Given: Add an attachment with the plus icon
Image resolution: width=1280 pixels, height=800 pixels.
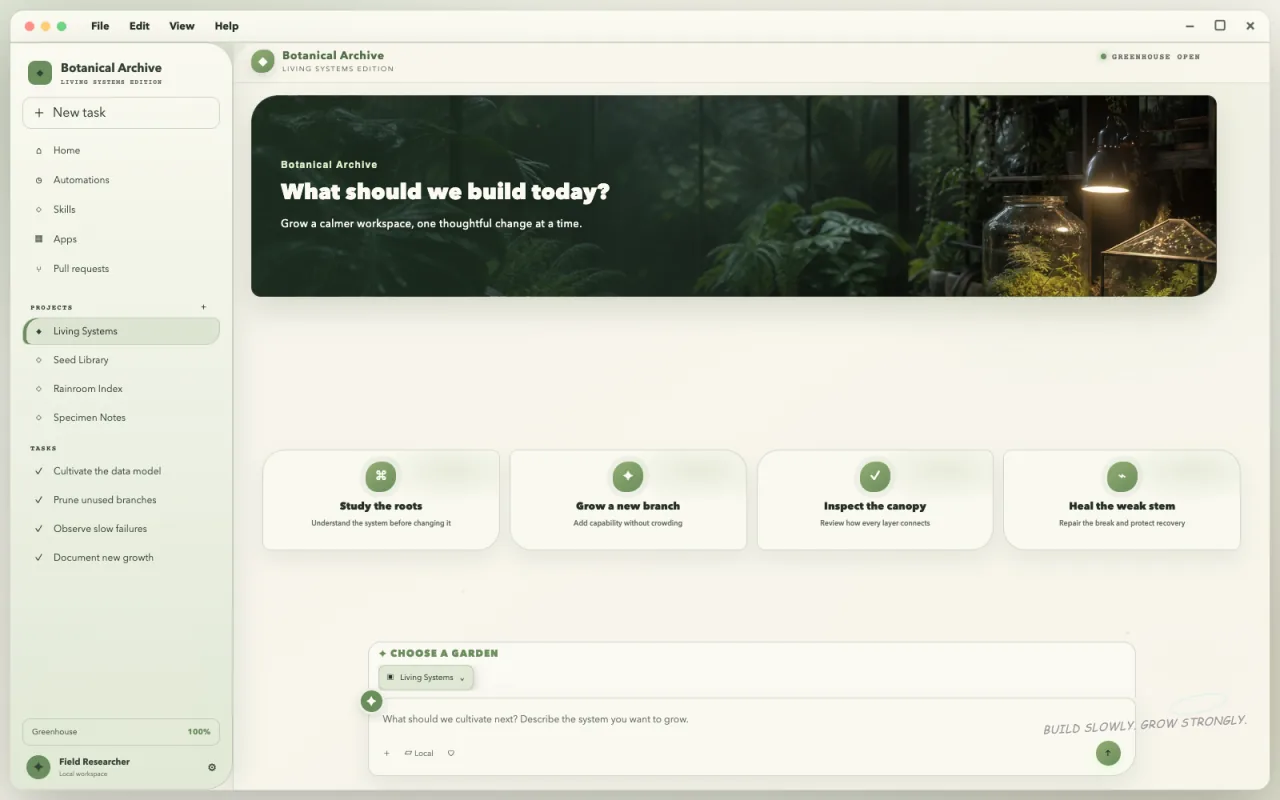Looking at the screenshot, I should (387, 753).
